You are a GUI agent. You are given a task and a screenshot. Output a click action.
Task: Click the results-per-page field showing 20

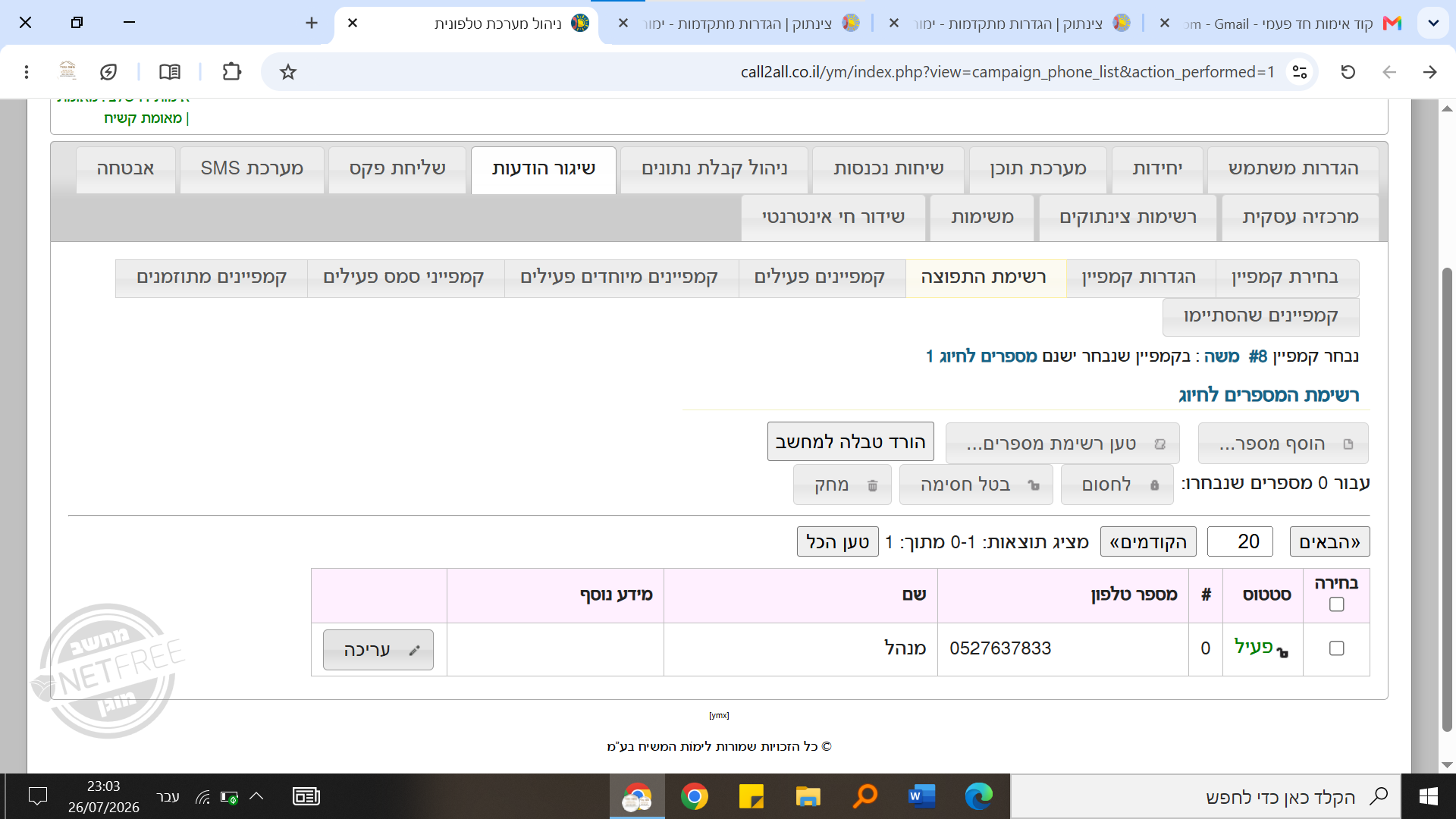(x=1240, y=542)
